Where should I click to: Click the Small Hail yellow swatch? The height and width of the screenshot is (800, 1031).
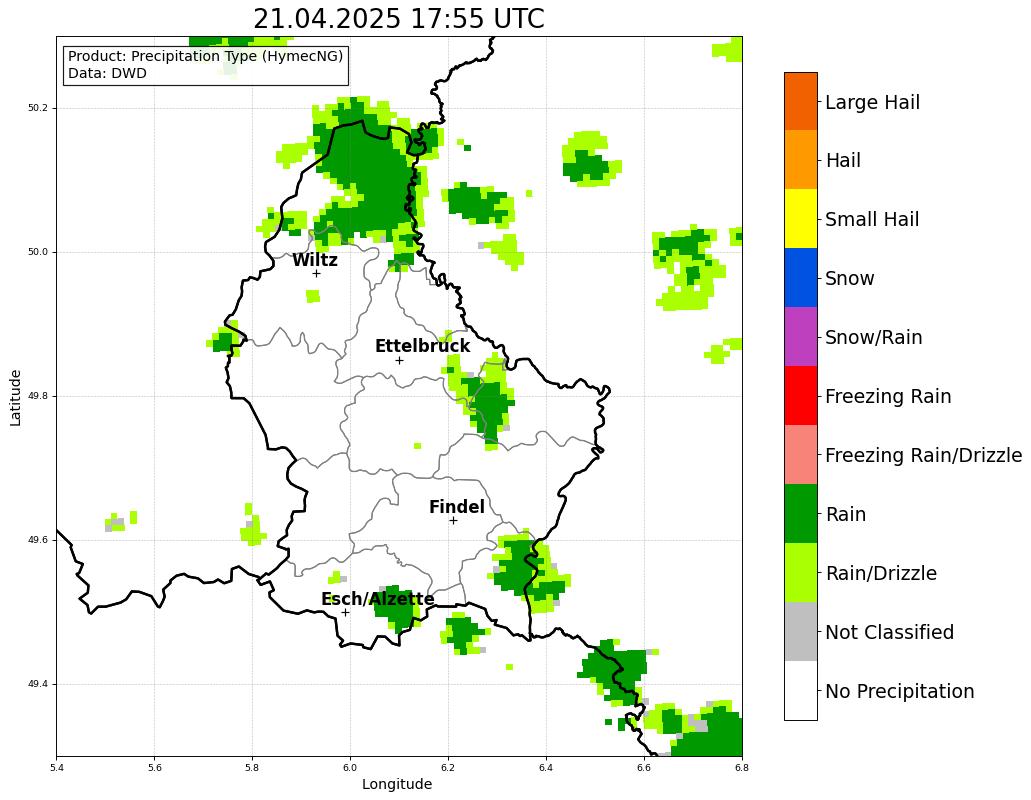[800, 219]
